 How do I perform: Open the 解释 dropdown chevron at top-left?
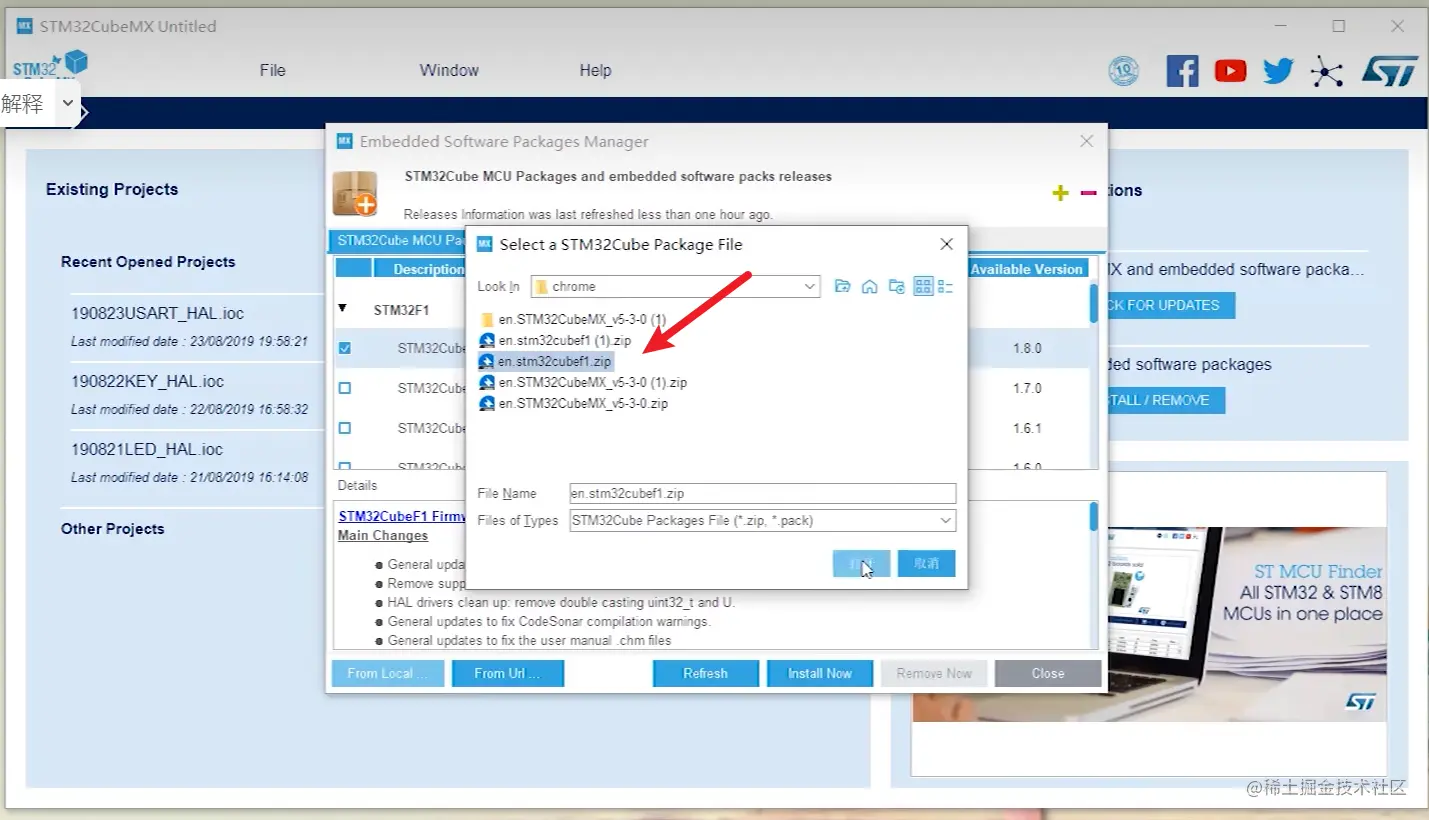[67, 103]
